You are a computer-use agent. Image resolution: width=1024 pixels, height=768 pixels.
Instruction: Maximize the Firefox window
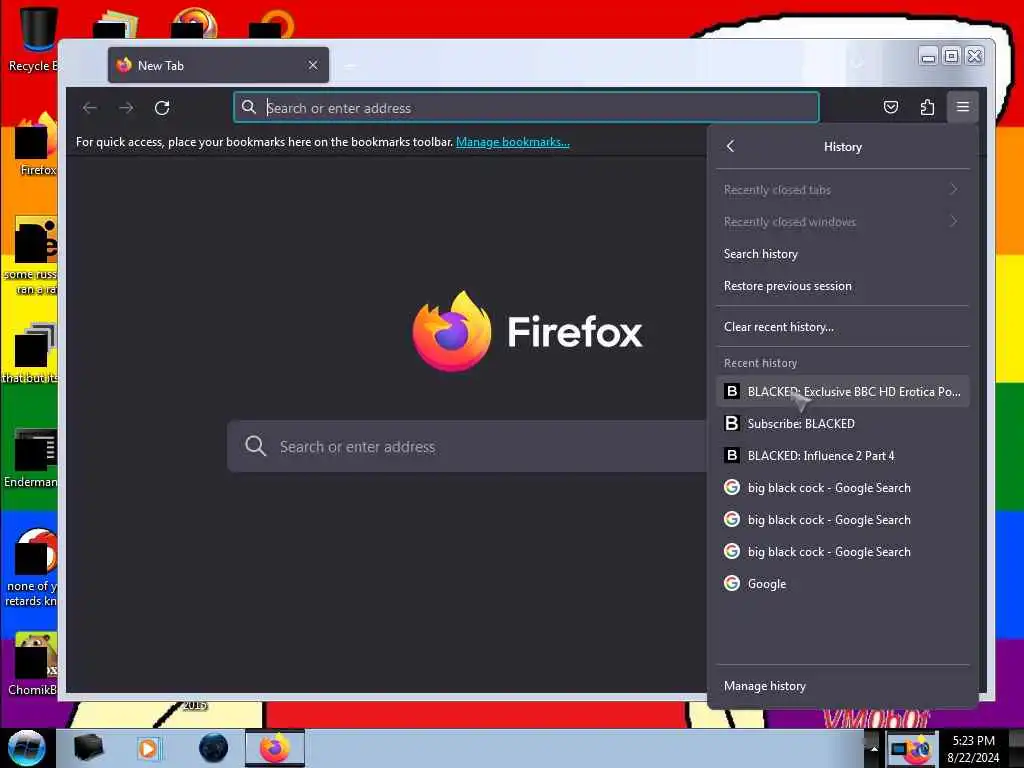(x=952, y=56)
